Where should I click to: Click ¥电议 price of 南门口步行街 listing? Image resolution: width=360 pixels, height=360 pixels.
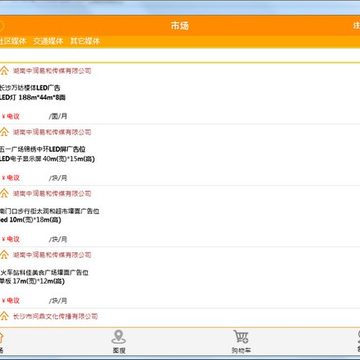coord(11,239)
